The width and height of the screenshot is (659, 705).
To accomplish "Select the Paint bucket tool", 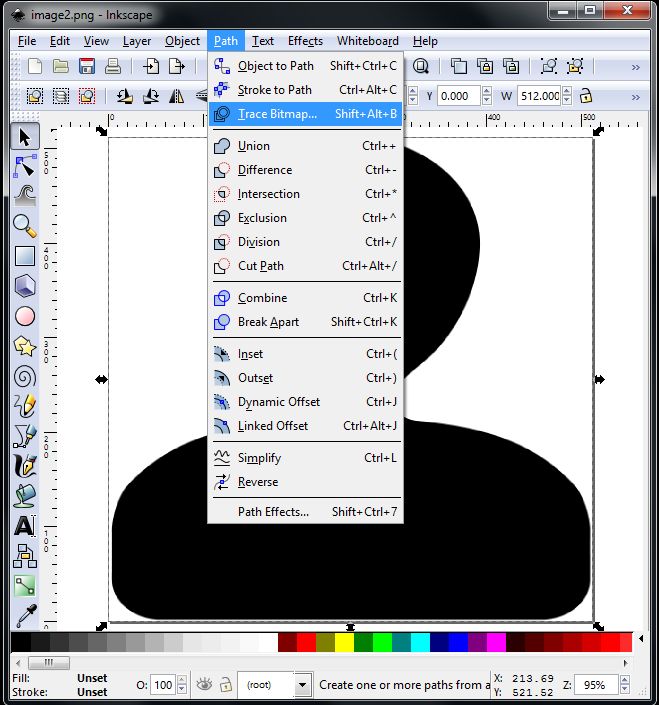I will (x=25, y=496).
